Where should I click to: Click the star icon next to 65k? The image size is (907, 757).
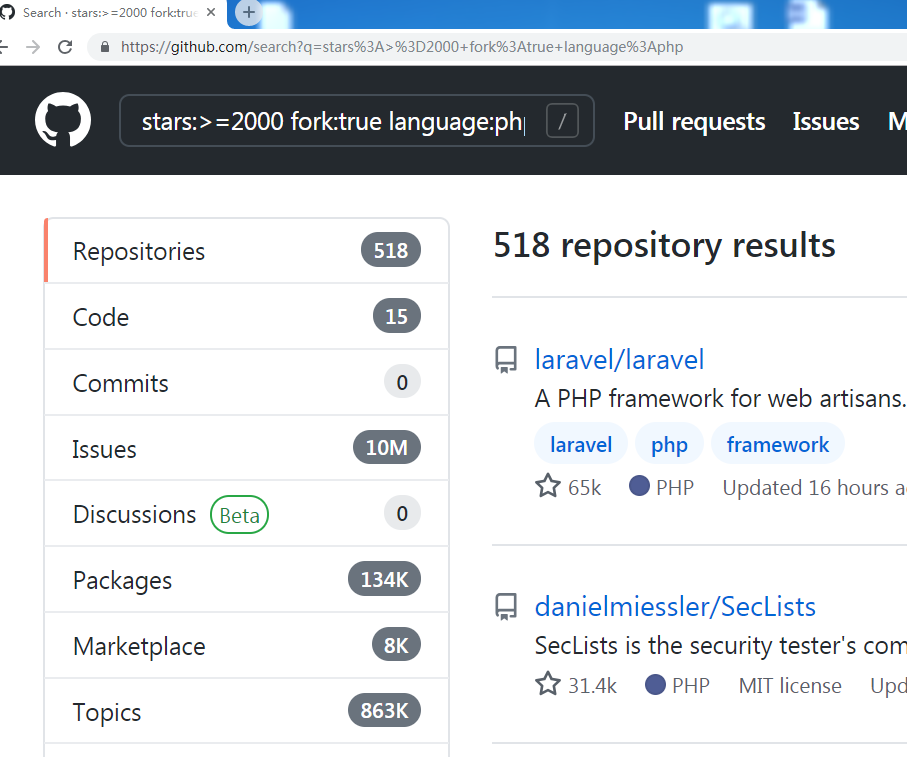tap(548, 486)
